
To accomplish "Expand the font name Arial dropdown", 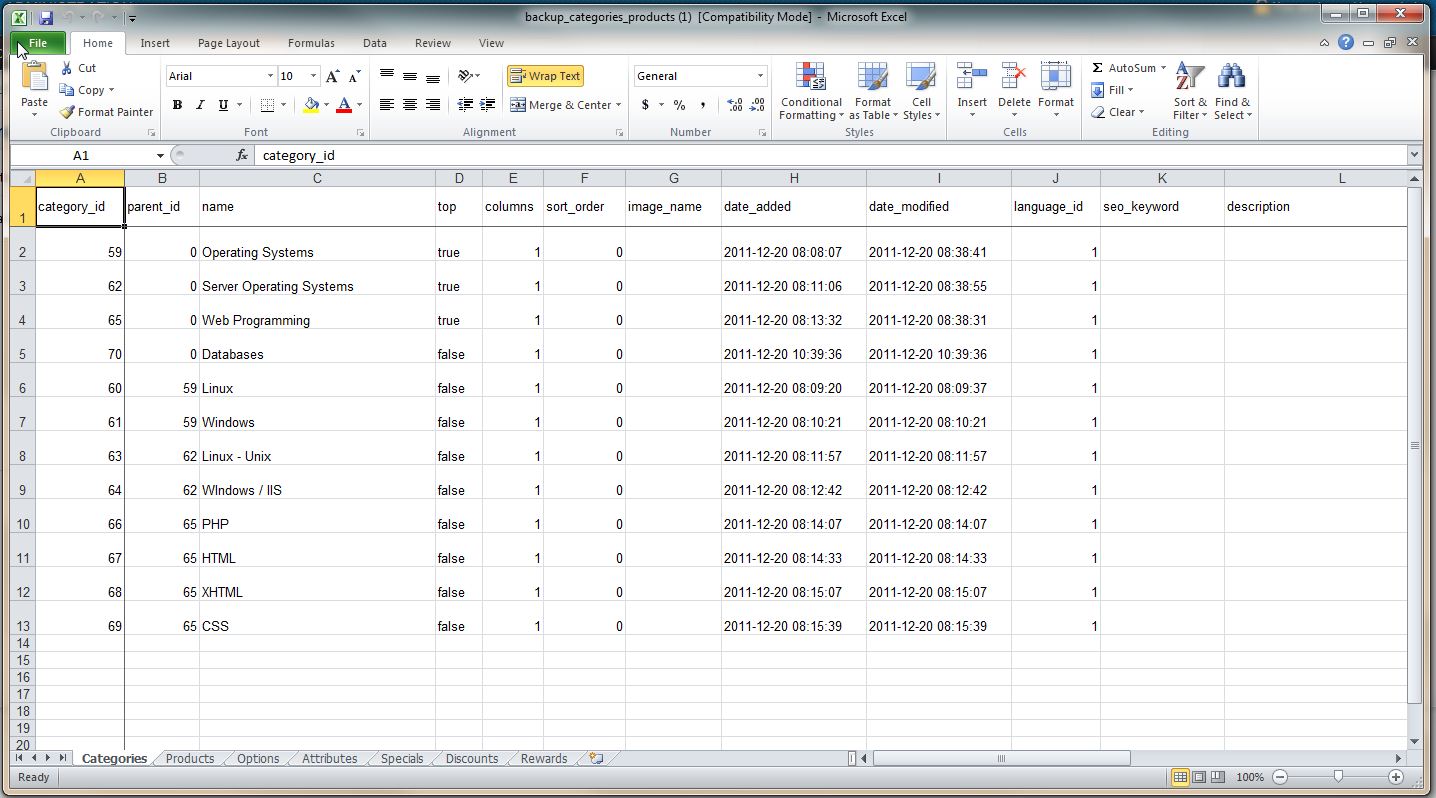I will pos(270,76).
